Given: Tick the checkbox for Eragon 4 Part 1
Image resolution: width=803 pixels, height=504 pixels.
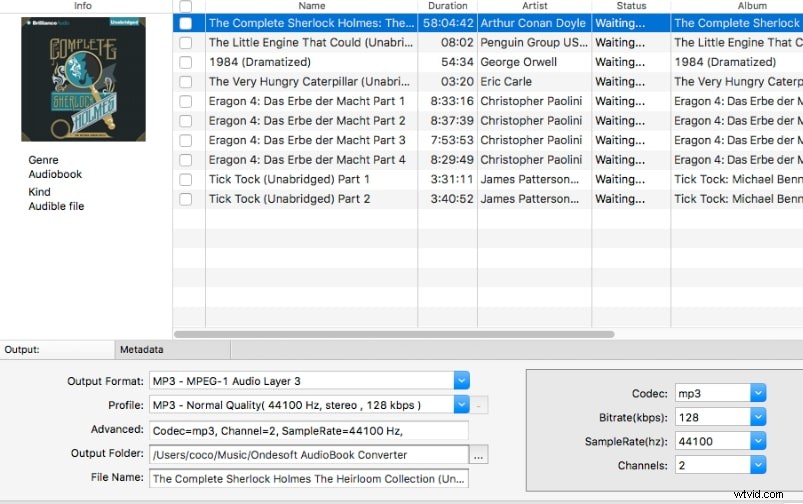Looking at the screenshot, I should [x=186, y=101].
